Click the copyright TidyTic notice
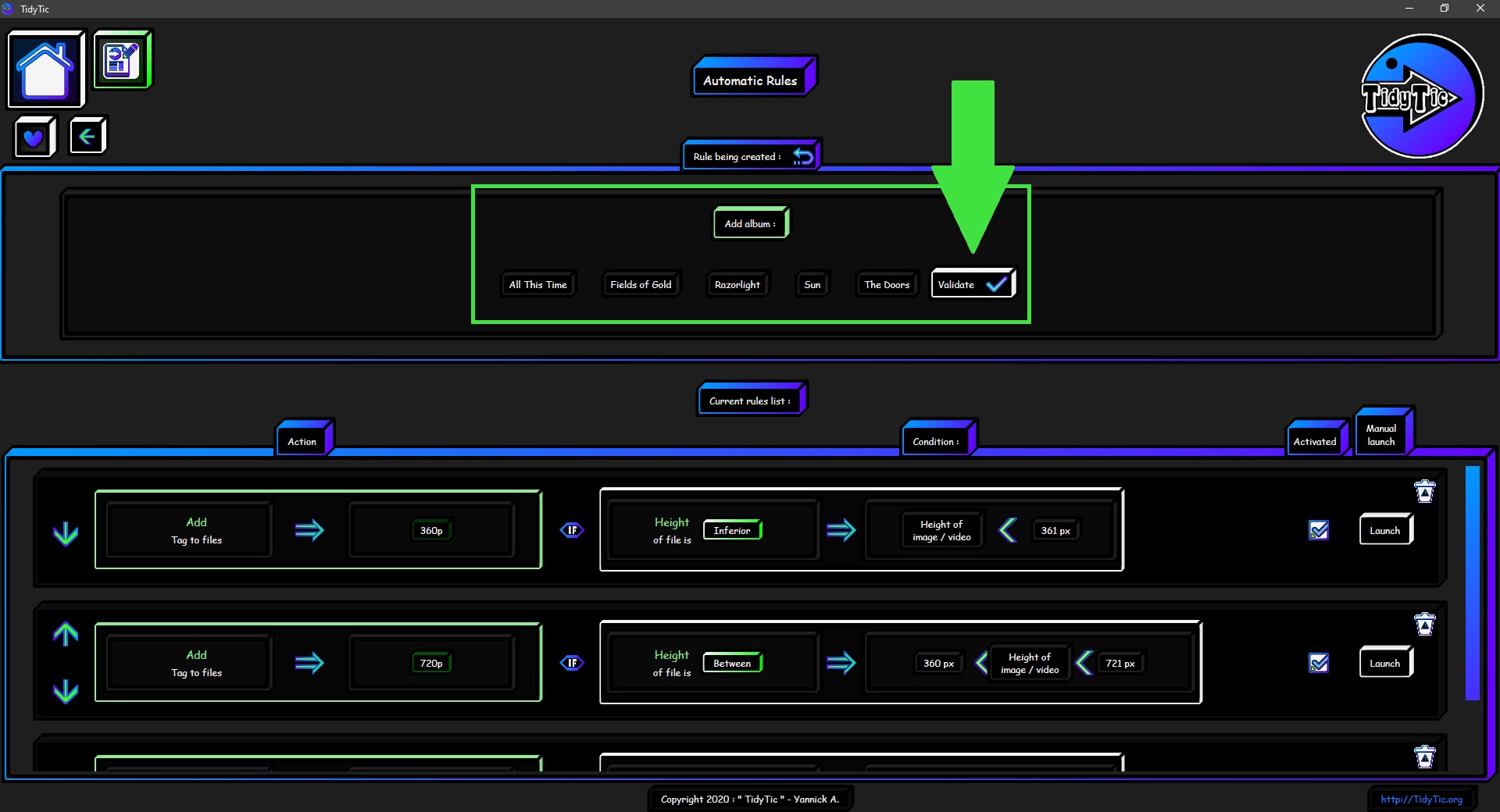The height and width of the screenshot is (812, 1500). [750, 799]
